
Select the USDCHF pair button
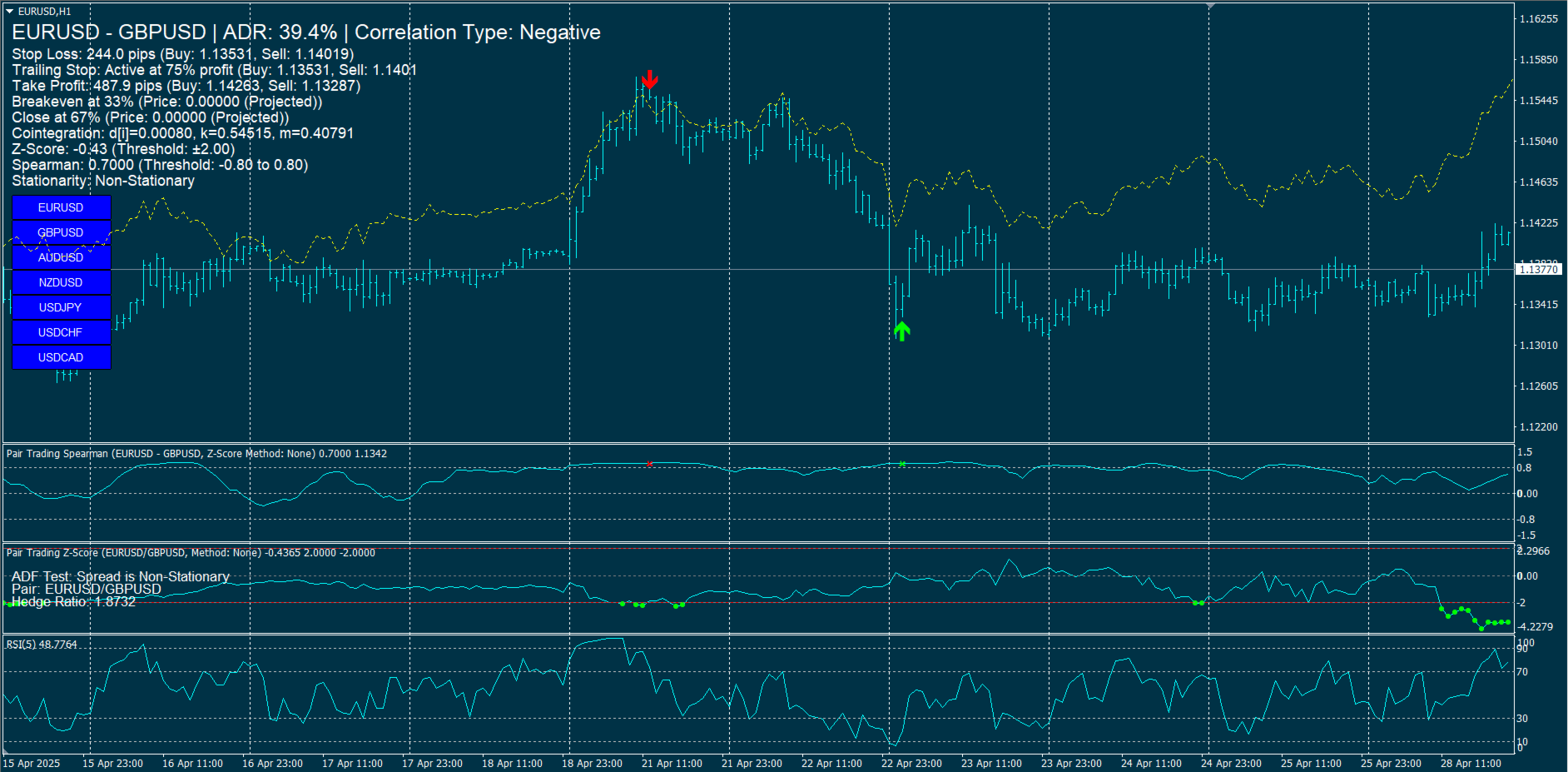point(60,332)
